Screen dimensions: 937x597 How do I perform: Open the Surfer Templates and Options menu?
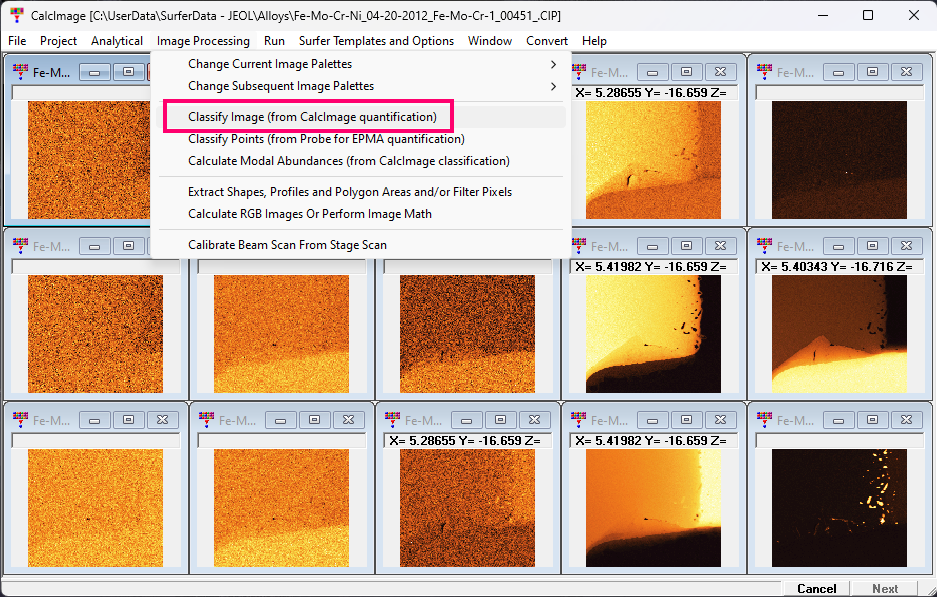[376, 41]
